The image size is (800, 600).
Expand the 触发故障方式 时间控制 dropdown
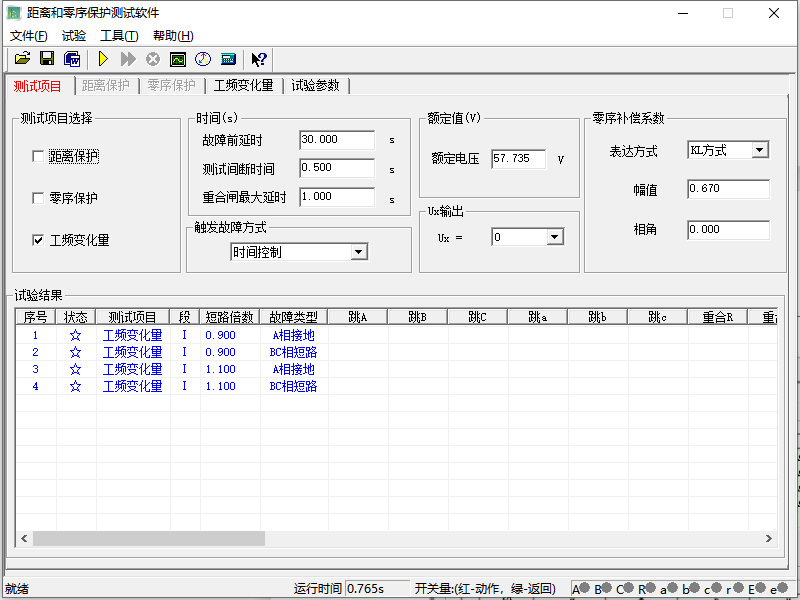(x=359, y=252)
